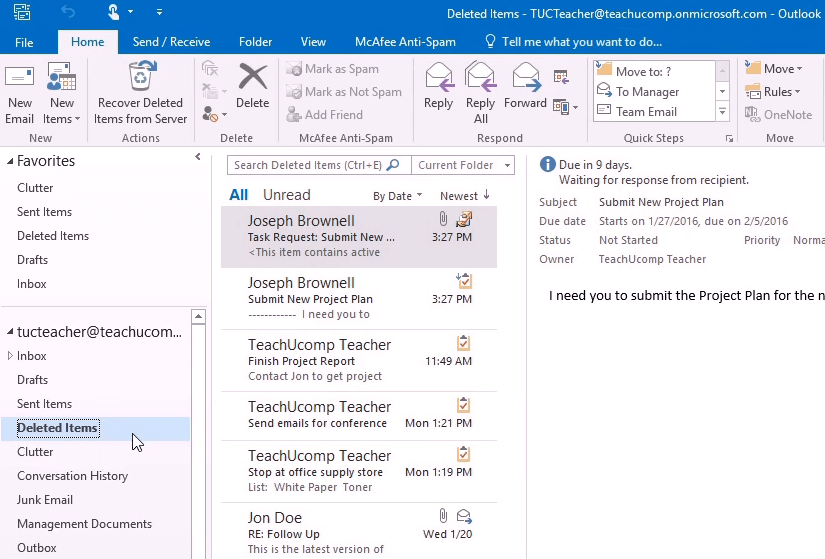Image resolution: width=825 pixels, height=559 pixels.
Task: Open the Junk Email folder
Action: point(45,500)
